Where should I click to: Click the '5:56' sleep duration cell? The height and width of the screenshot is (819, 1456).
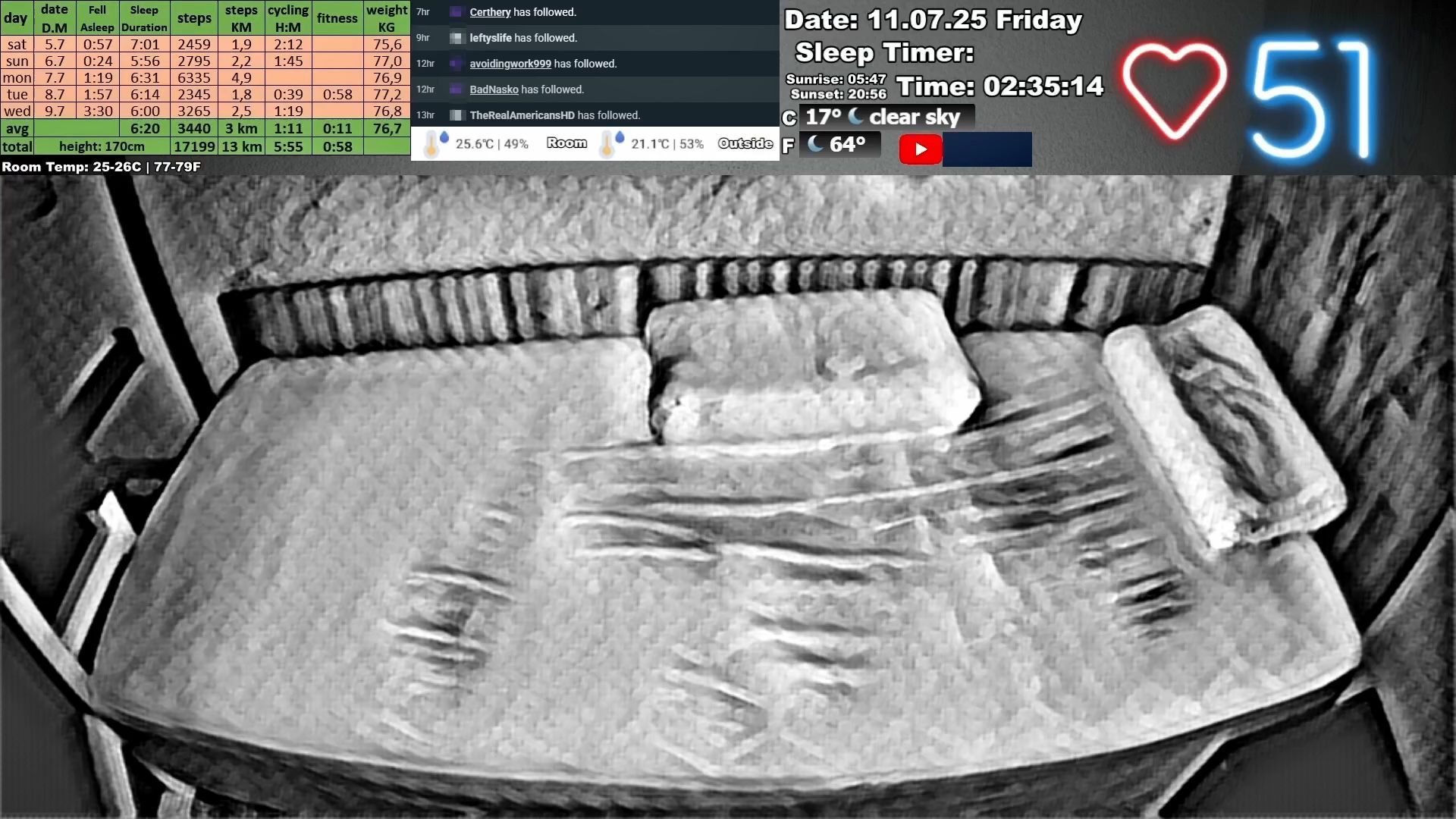(144, 61)
